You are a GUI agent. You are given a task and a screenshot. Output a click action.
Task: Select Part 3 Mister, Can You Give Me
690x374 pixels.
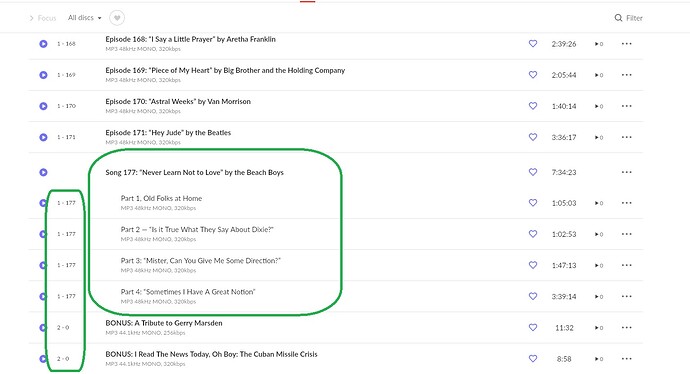point(201,261)
